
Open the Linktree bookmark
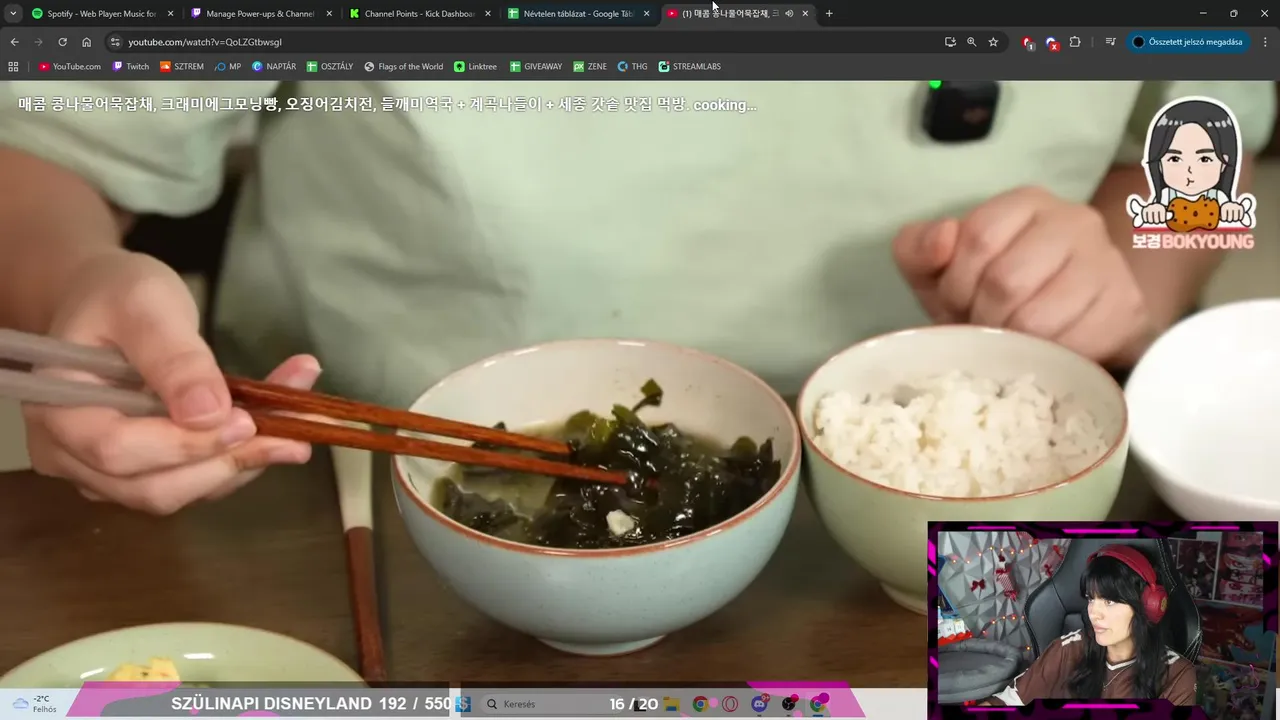[475, 66]
